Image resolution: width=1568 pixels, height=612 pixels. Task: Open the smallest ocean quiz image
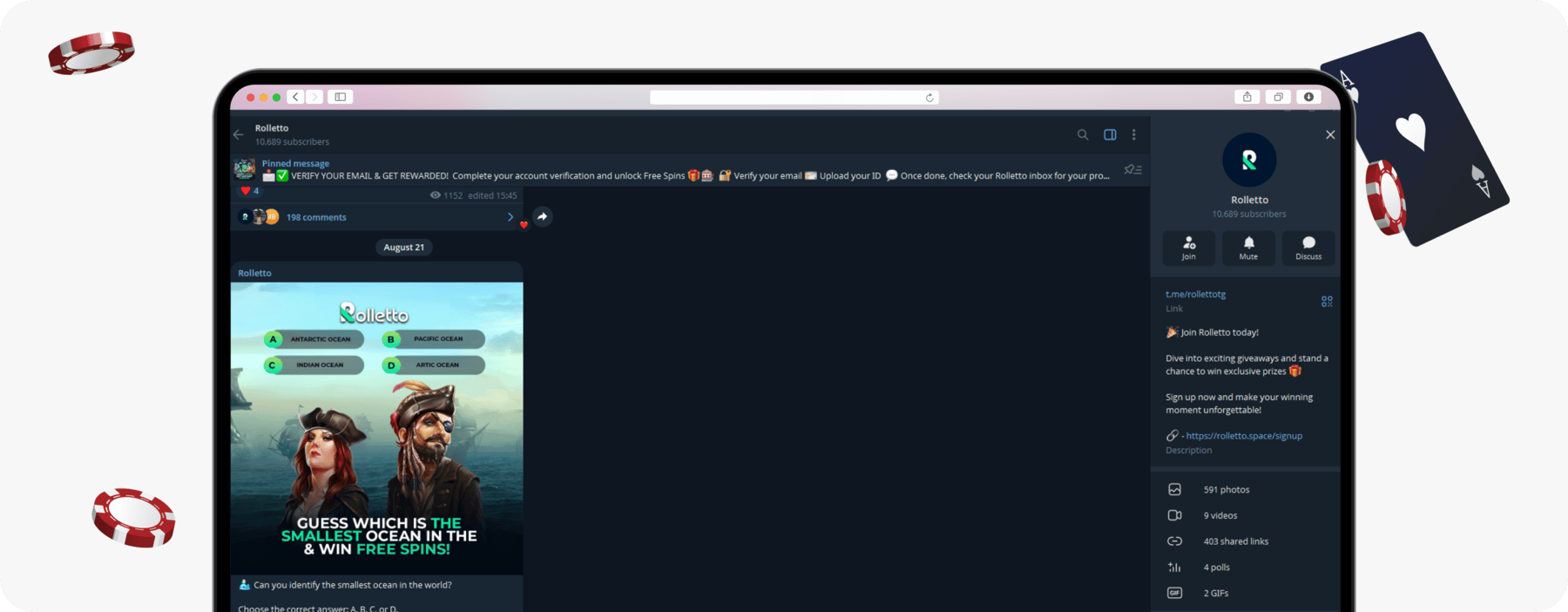[x=377, y=428]
